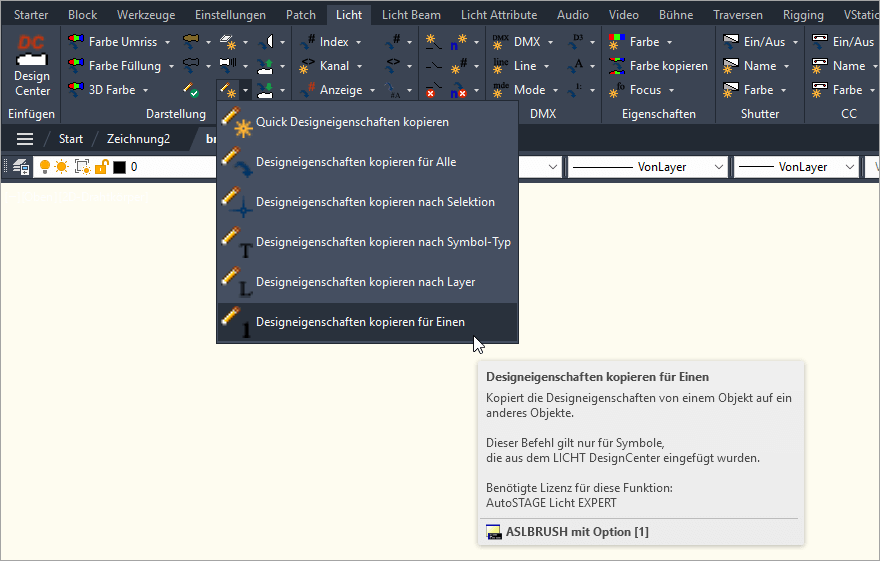Click Designeigenschaften kopieren nach Symbol-Typ
The width and height of the screenshot is (880, 561).
tap(383, 242)
